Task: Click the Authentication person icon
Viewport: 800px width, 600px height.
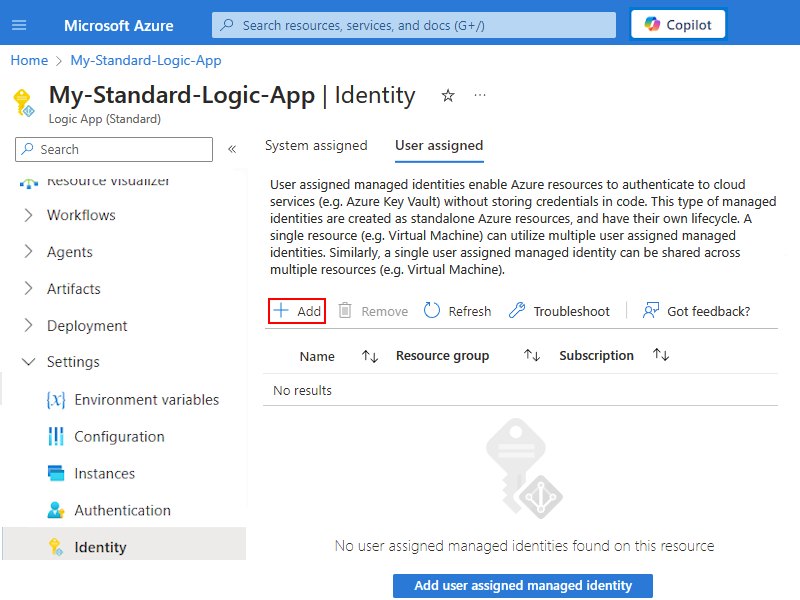Action: 56,510
